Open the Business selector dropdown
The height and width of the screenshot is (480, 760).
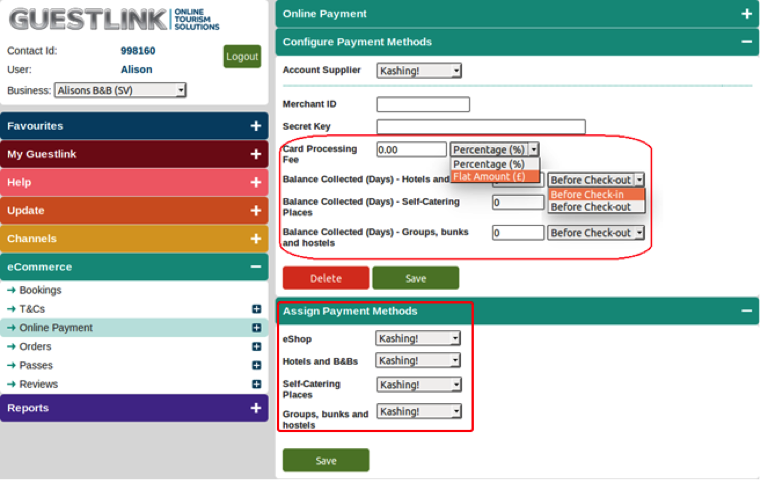(x=120, y=90)
